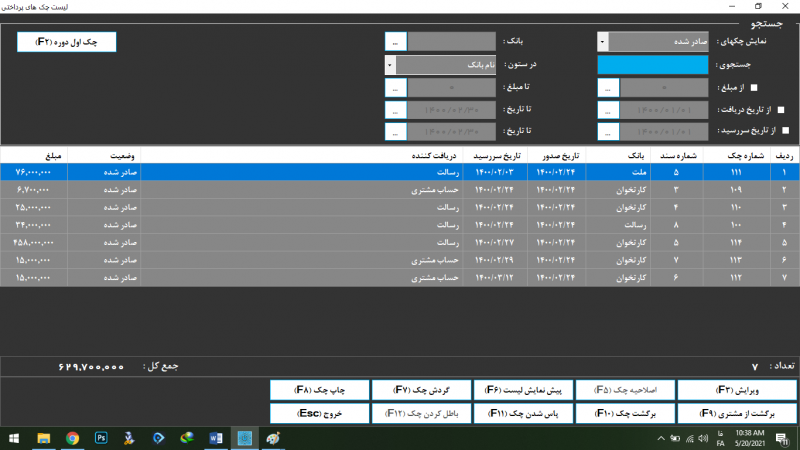Open network settings from system tray

coord(690,438)
